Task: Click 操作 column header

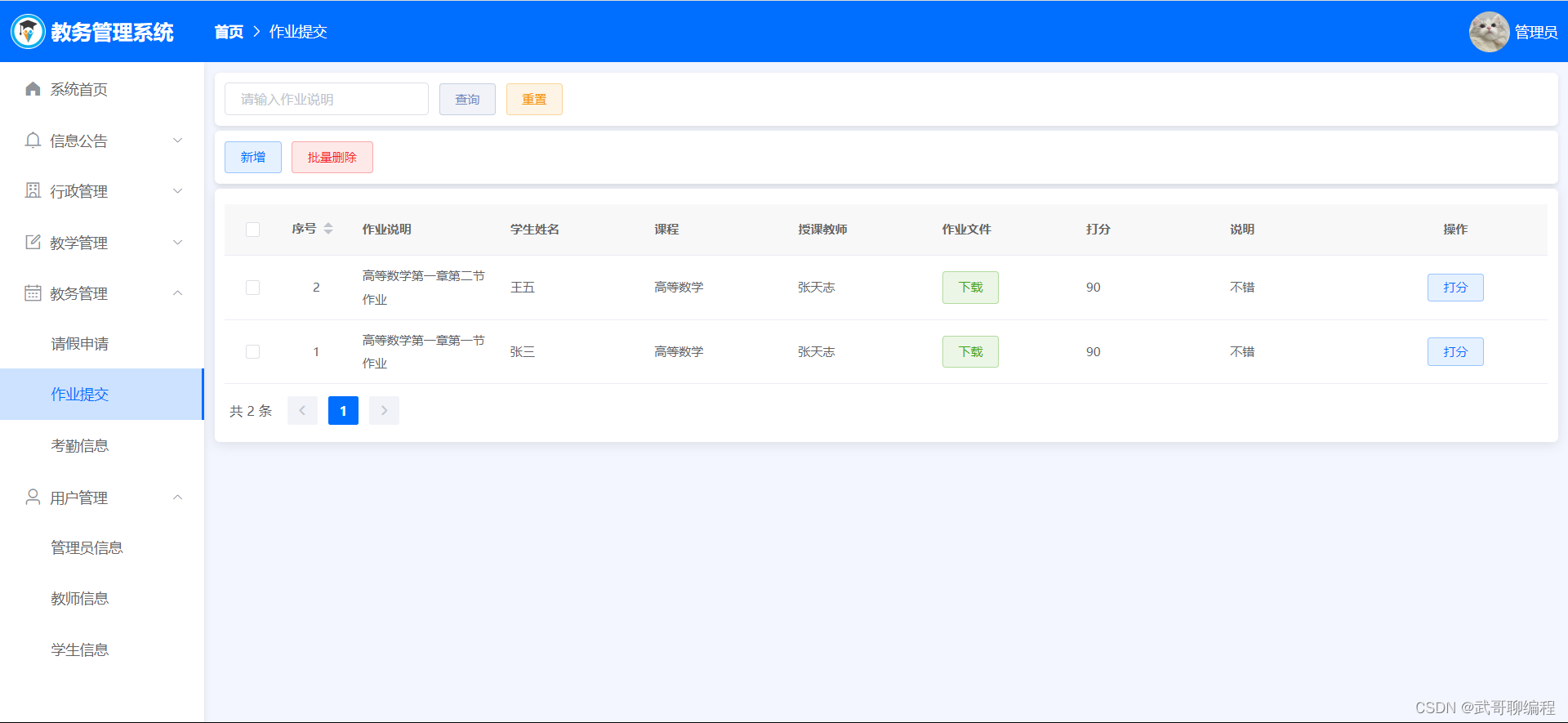Action: [x=1455, y=230]
